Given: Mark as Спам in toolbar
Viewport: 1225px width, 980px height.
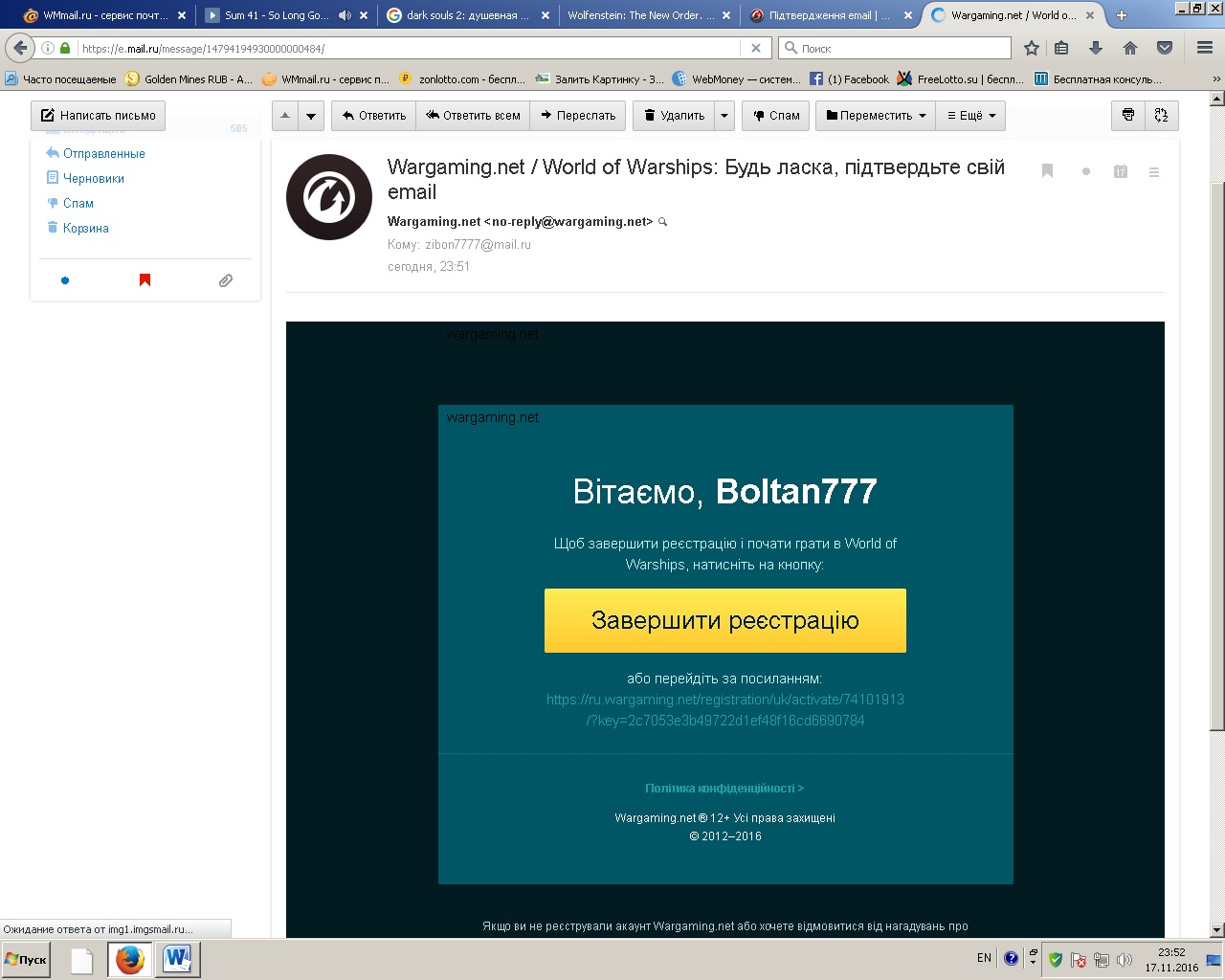Looking at the screenshot, I should point(776,115).
